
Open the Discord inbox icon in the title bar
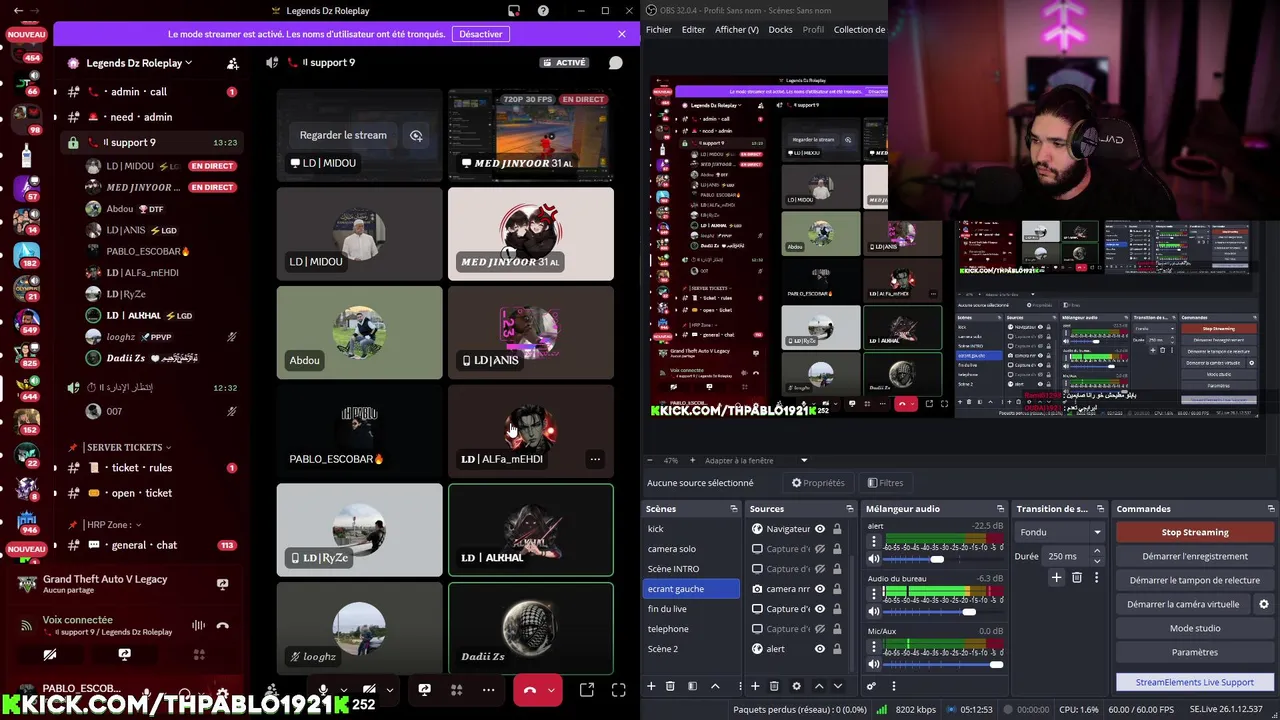(514, 11)
